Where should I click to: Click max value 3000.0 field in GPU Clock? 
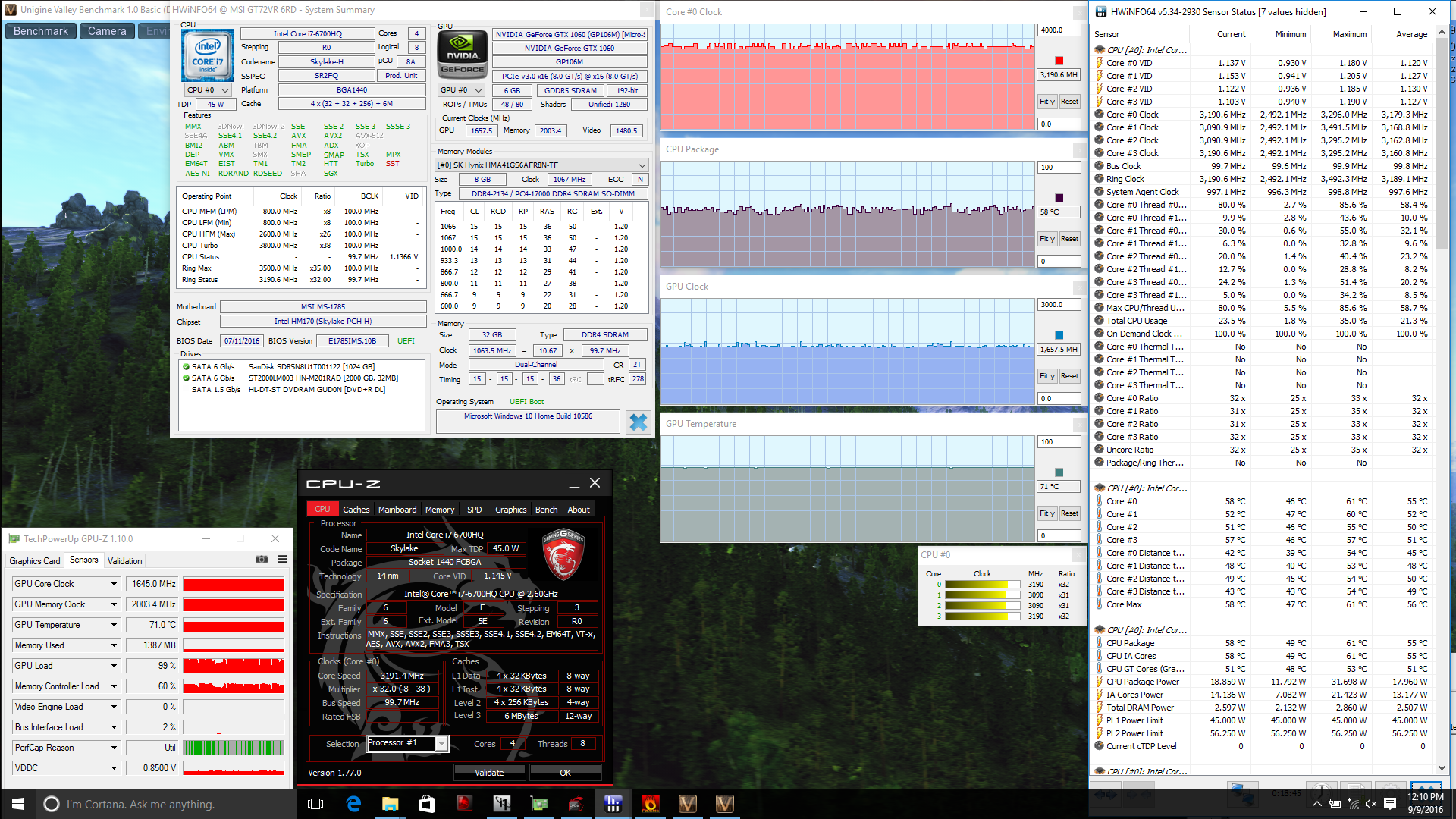point(1059,305)
